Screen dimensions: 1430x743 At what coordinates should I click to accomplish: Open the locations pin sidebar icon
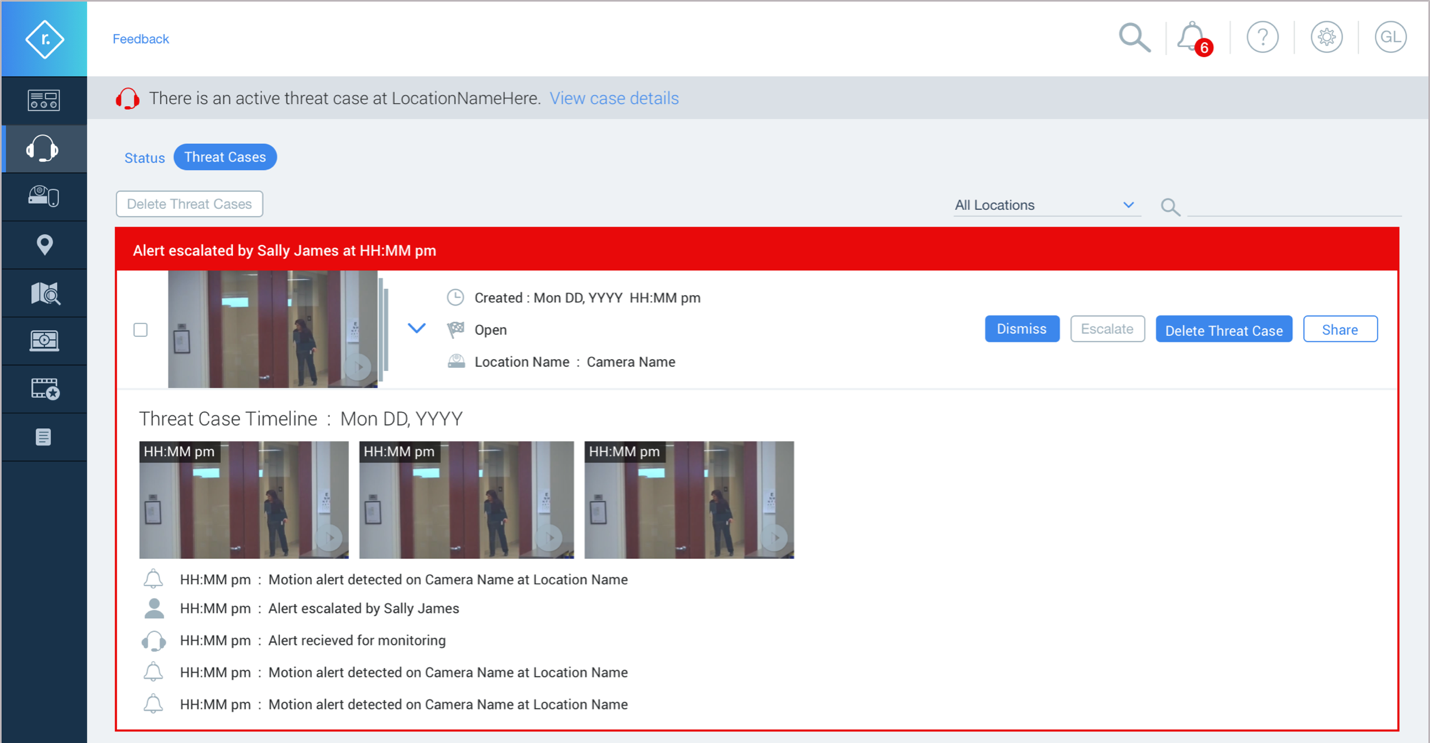pos(44,245)
